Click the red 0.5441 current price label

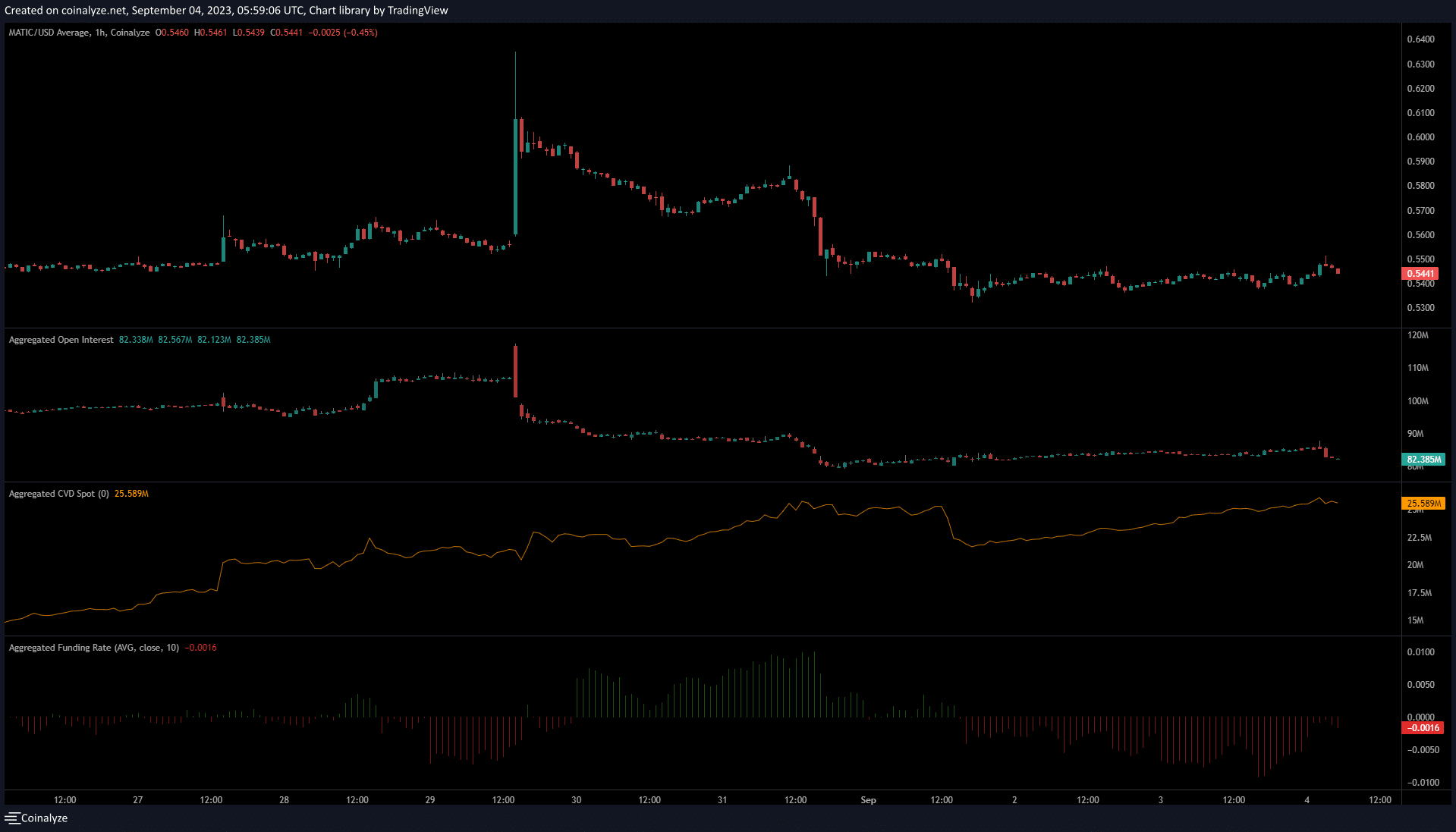click(1420, 274)
